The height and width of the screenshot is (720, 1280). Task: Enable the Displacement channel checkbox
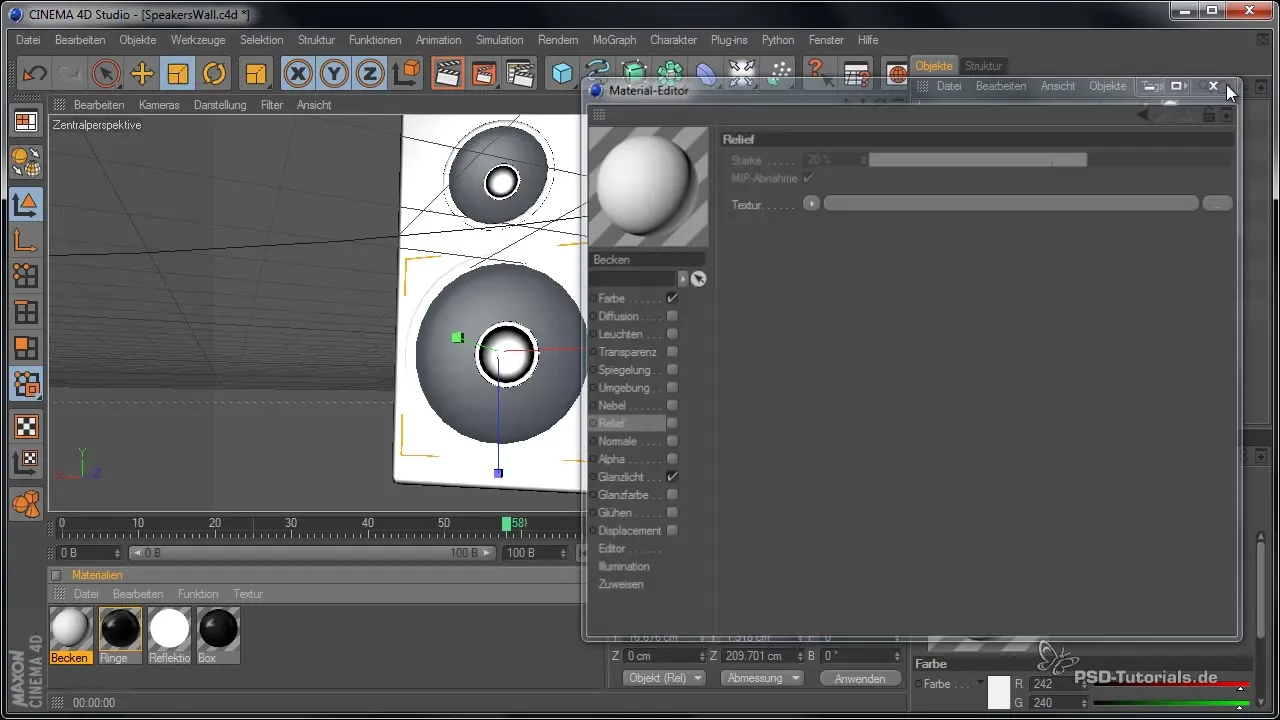click(x=672, y=530)
